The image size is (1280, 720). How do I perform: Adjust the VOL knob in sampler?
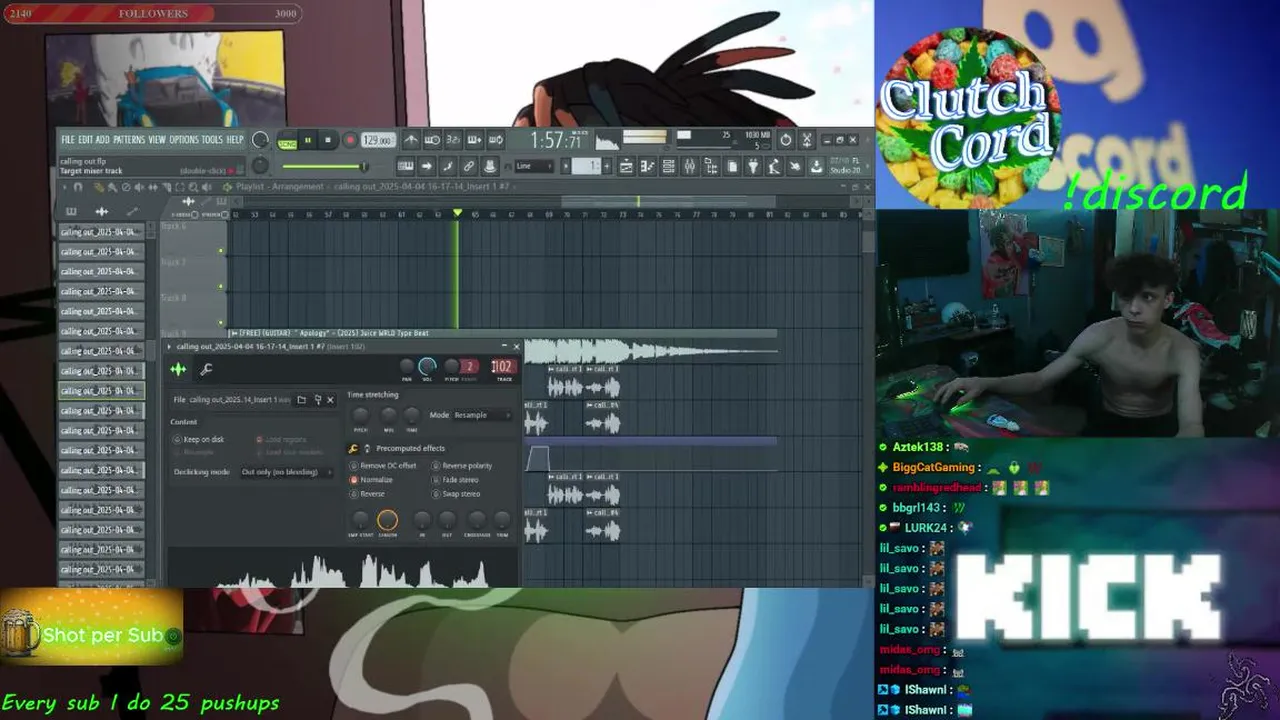tap(427, 367)
